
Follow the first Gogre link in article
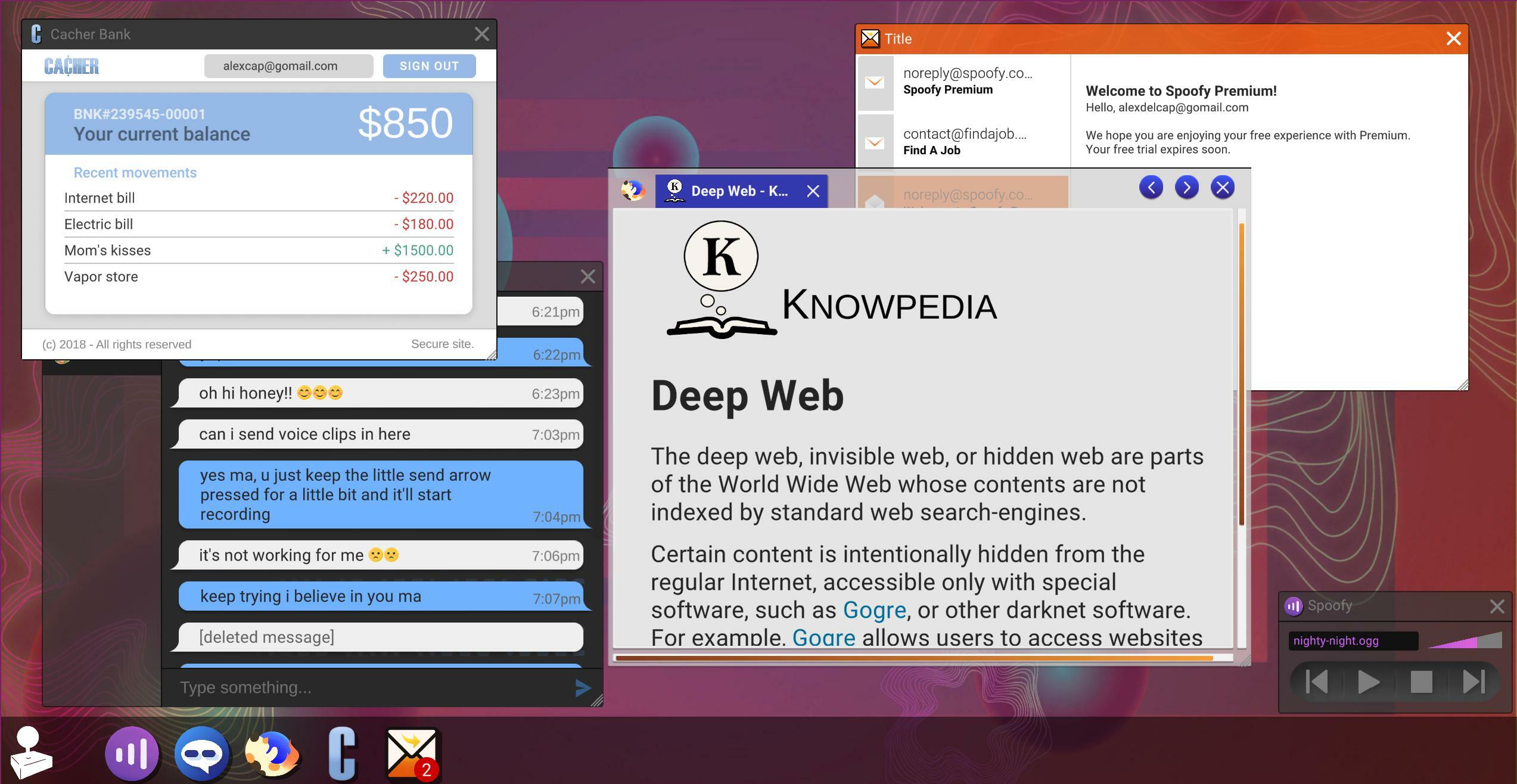point(874,610)
